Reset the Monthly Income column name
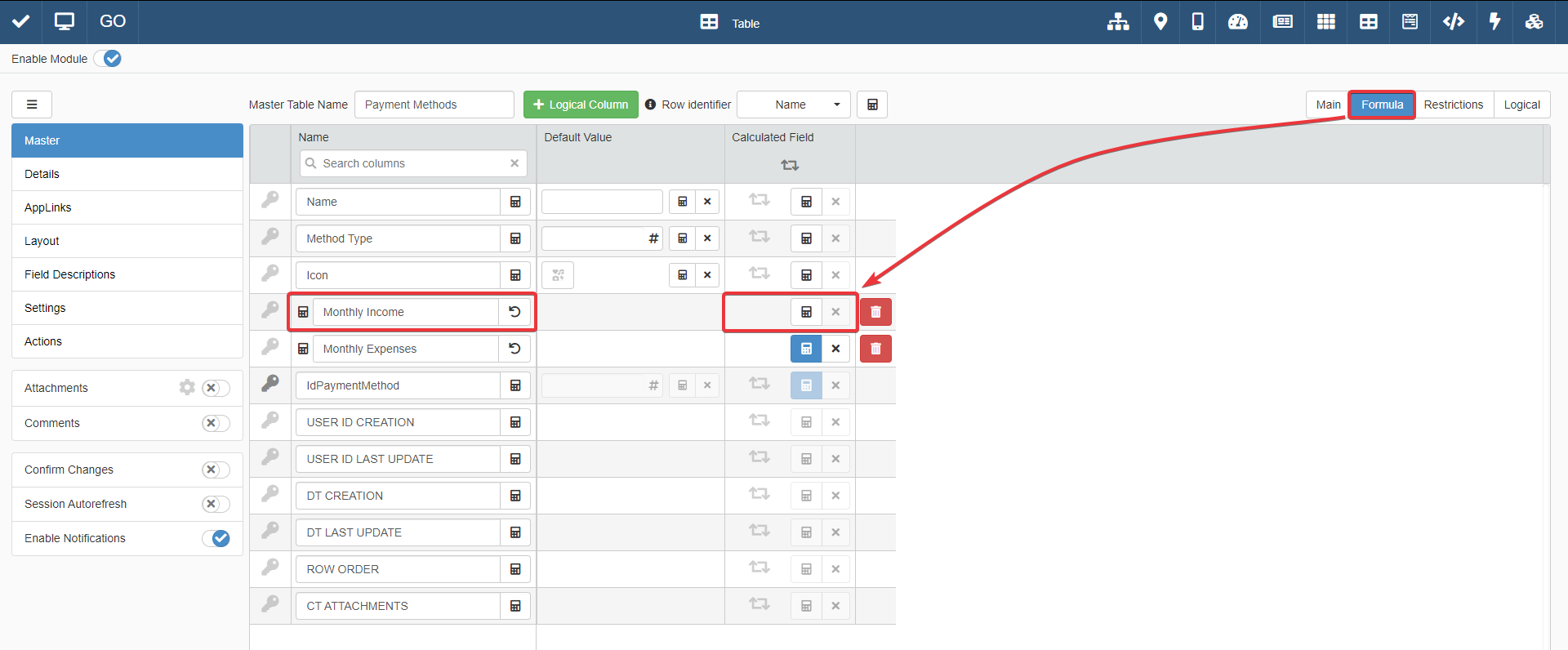This screenshot has width=1568, height=650. coord(514,312)
